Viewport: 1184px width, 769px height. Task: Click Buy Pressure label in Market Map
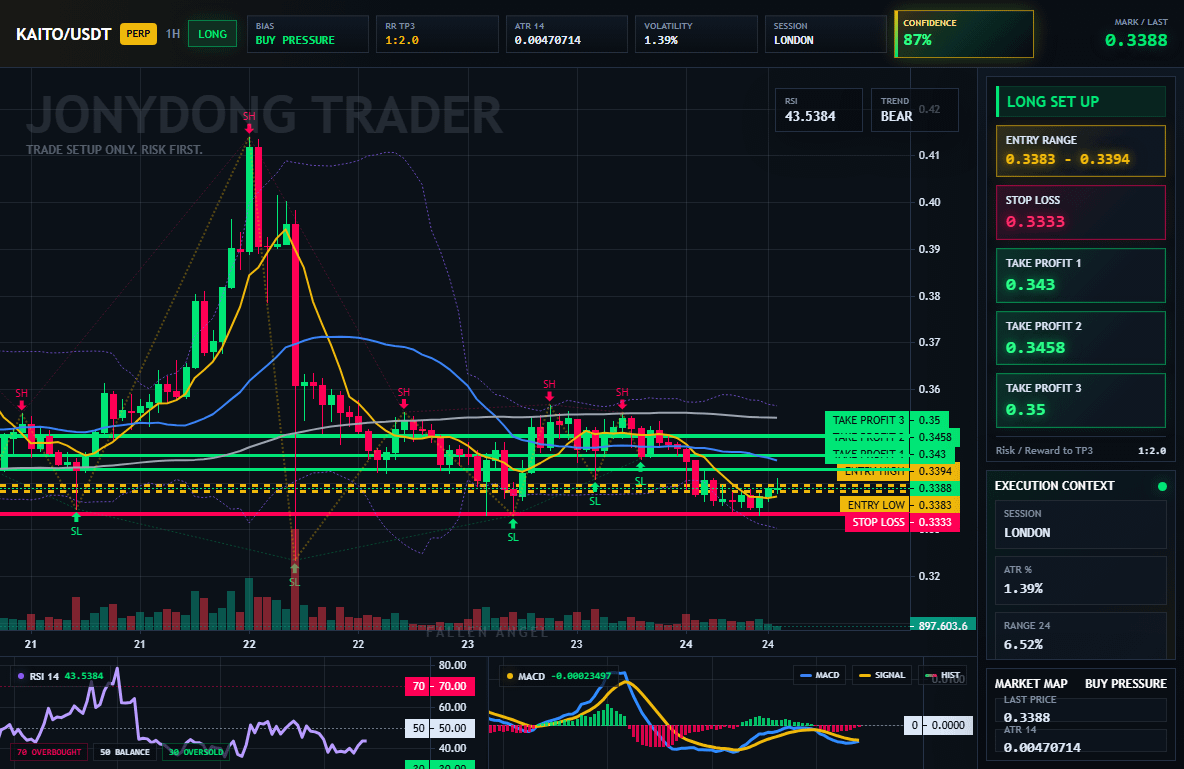(x=1126, y=684)
